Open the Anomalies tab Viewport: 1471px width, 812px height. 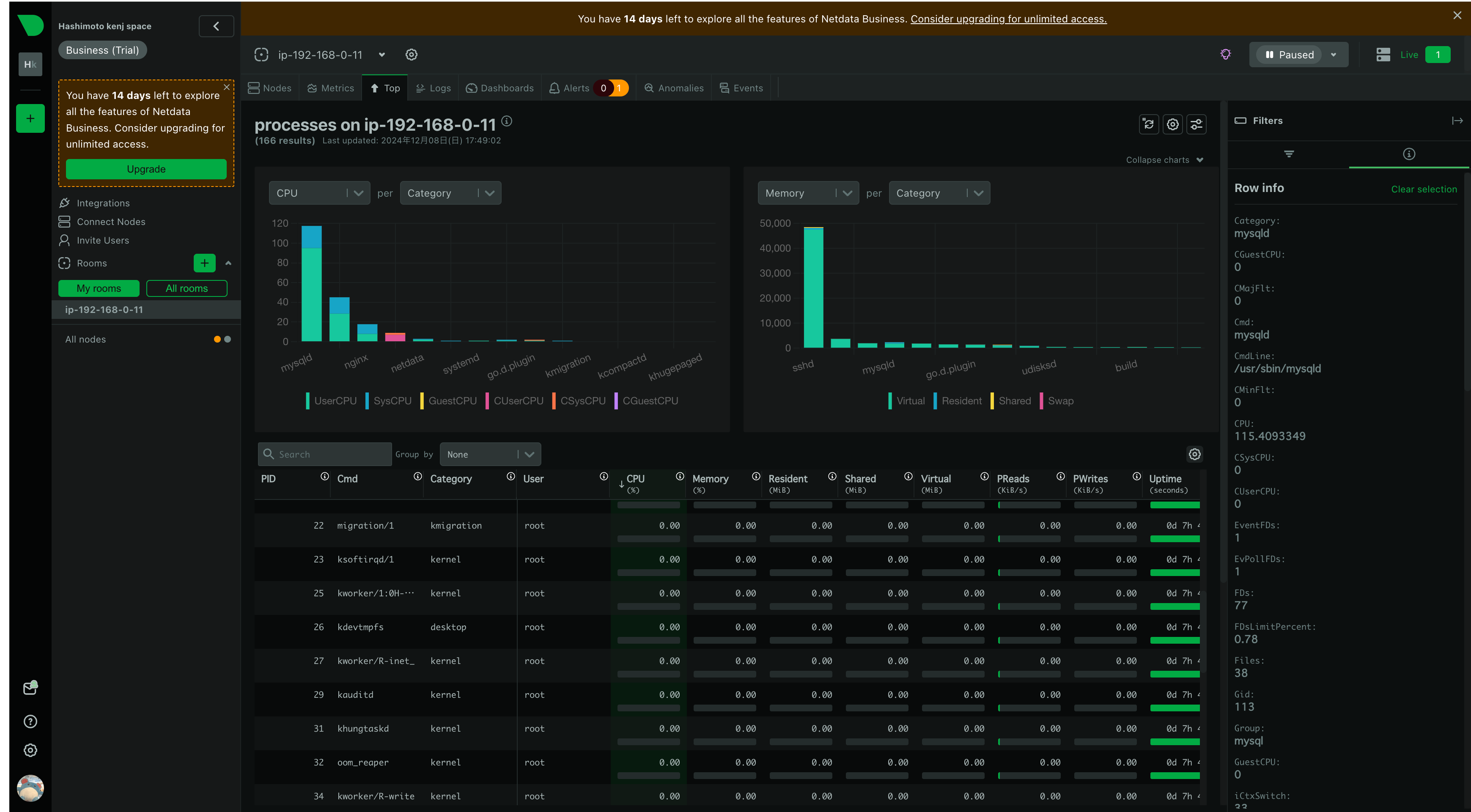coord(674,88)
